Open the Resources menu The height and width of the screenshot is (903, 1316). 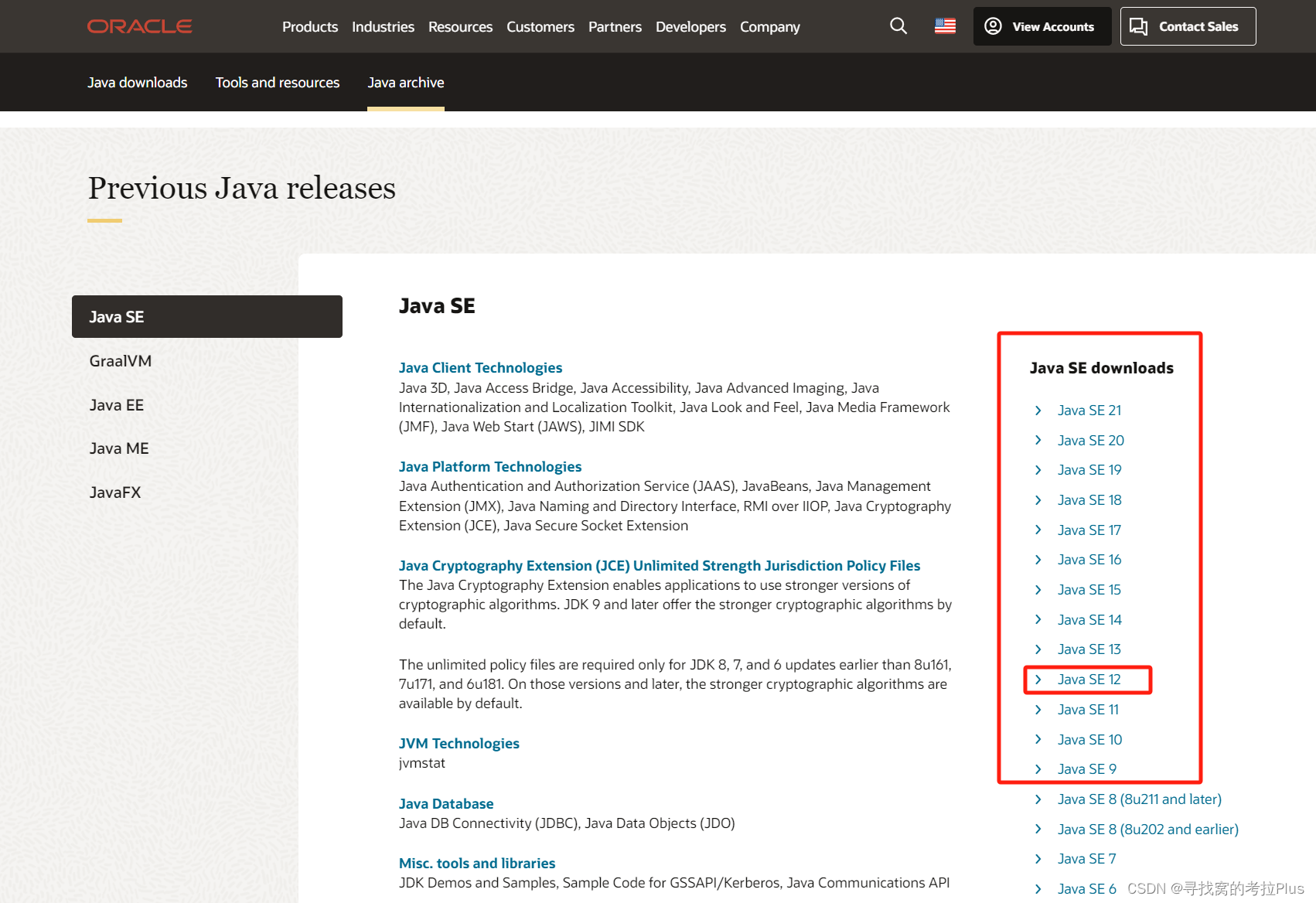[x=460, y=26]
